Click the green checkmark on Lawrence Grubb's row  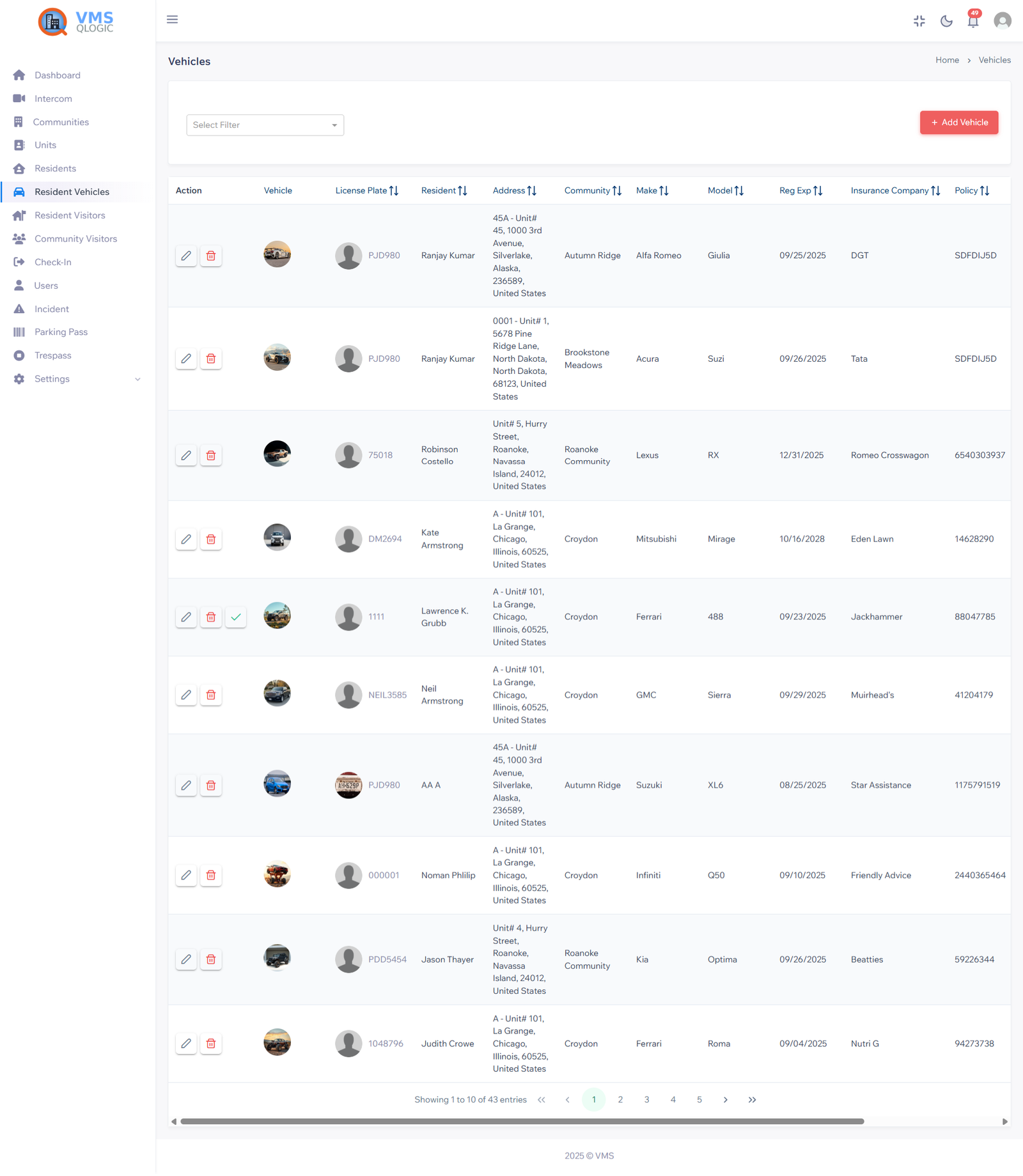click(x=235, y=617)
